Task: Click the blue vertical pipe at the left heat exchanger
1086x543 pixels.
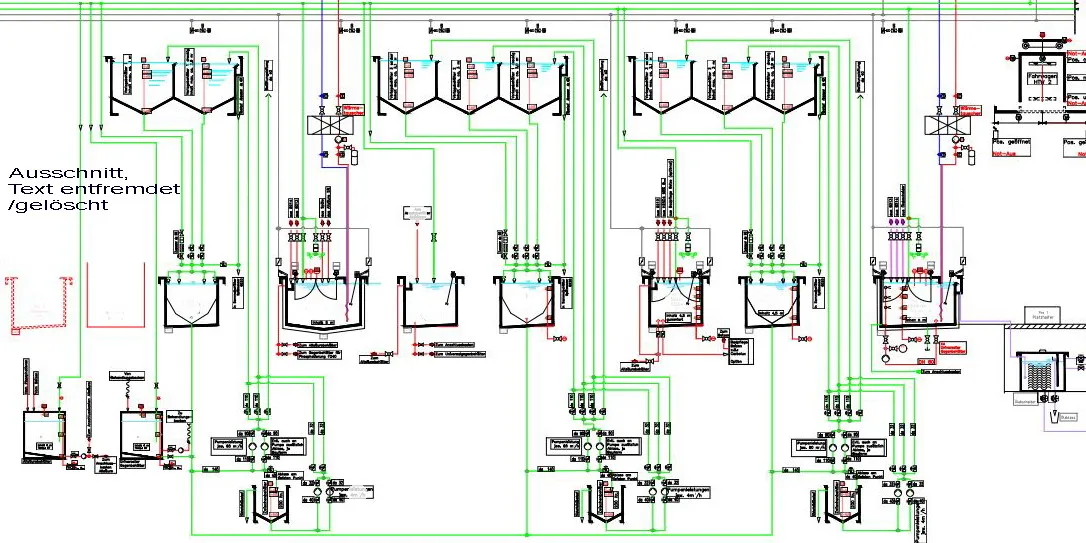Action: (322, 83)
